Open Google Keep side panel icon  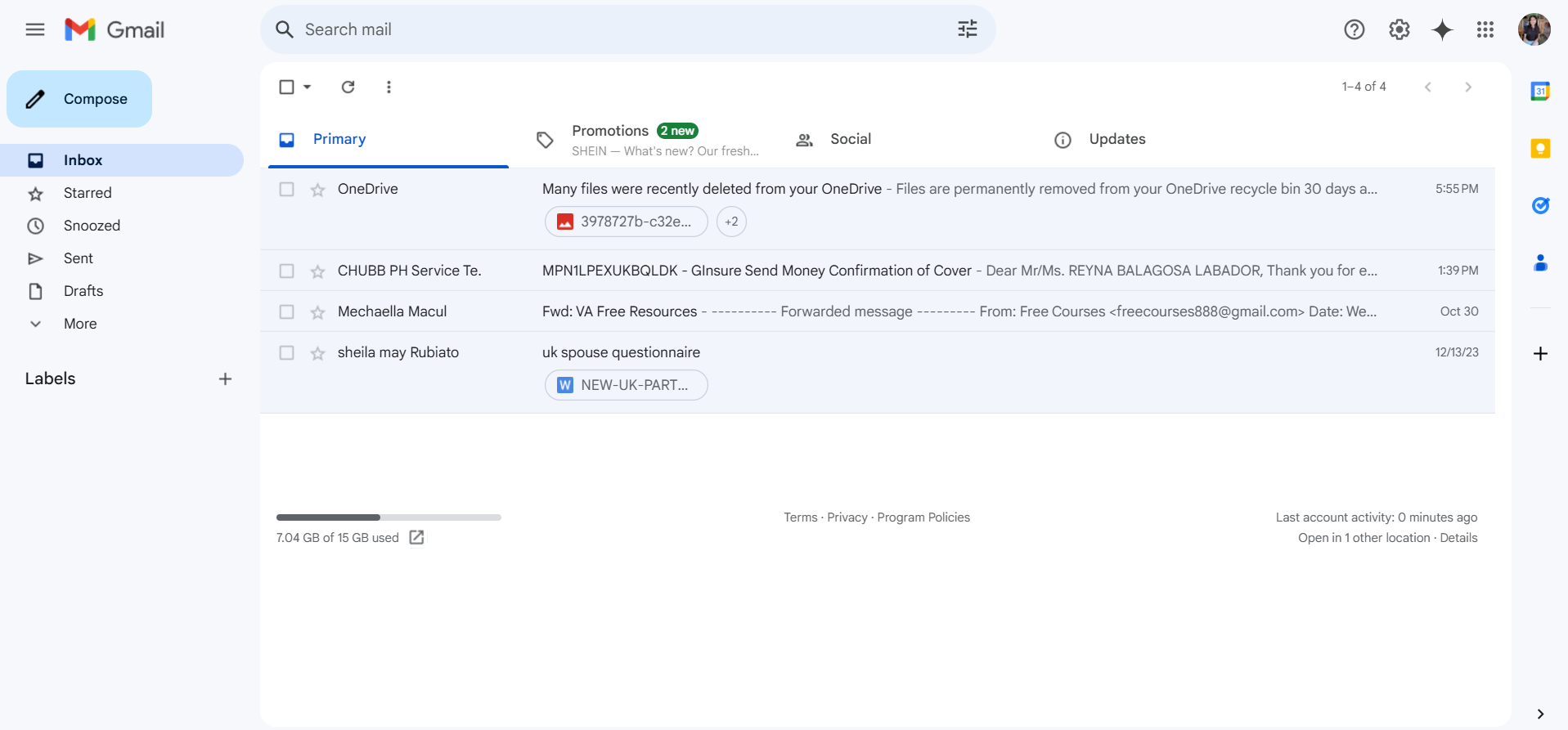click(x=1540, y=148)
